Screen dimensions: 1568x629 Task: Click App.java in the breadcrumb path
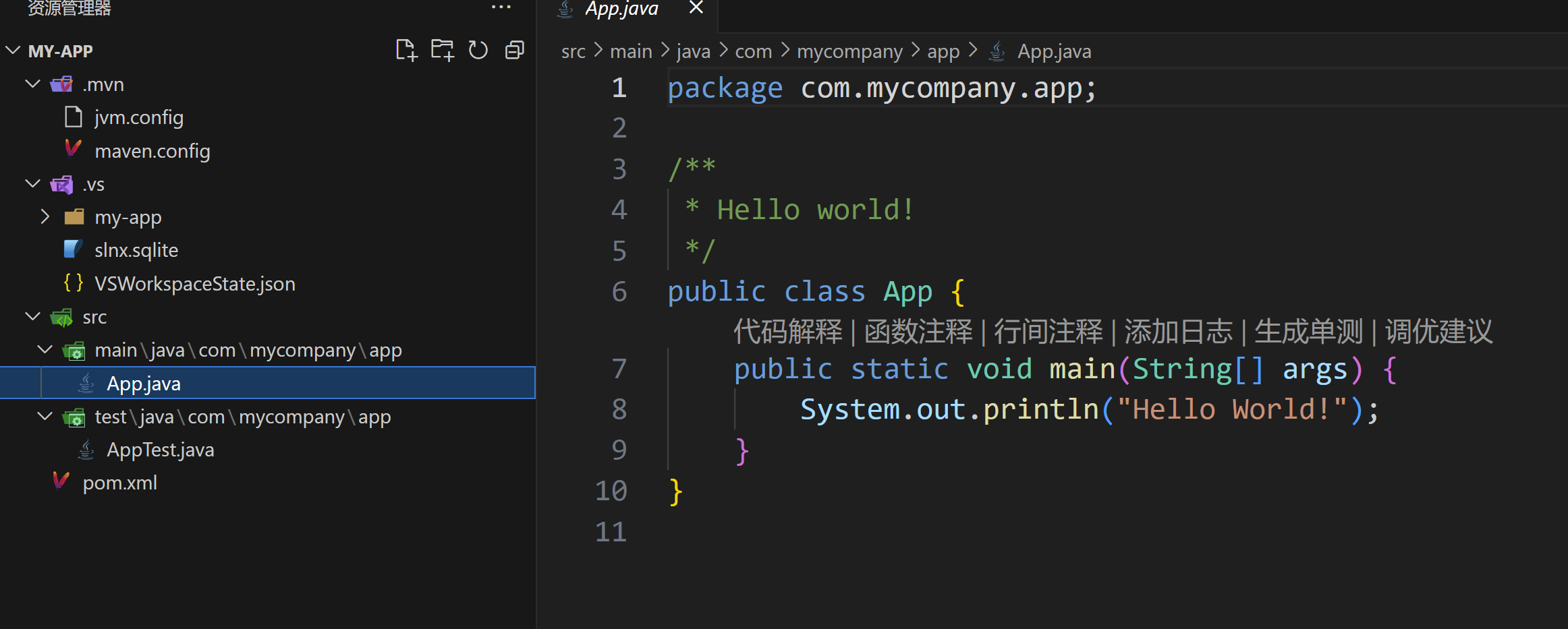click(1054, 52)
